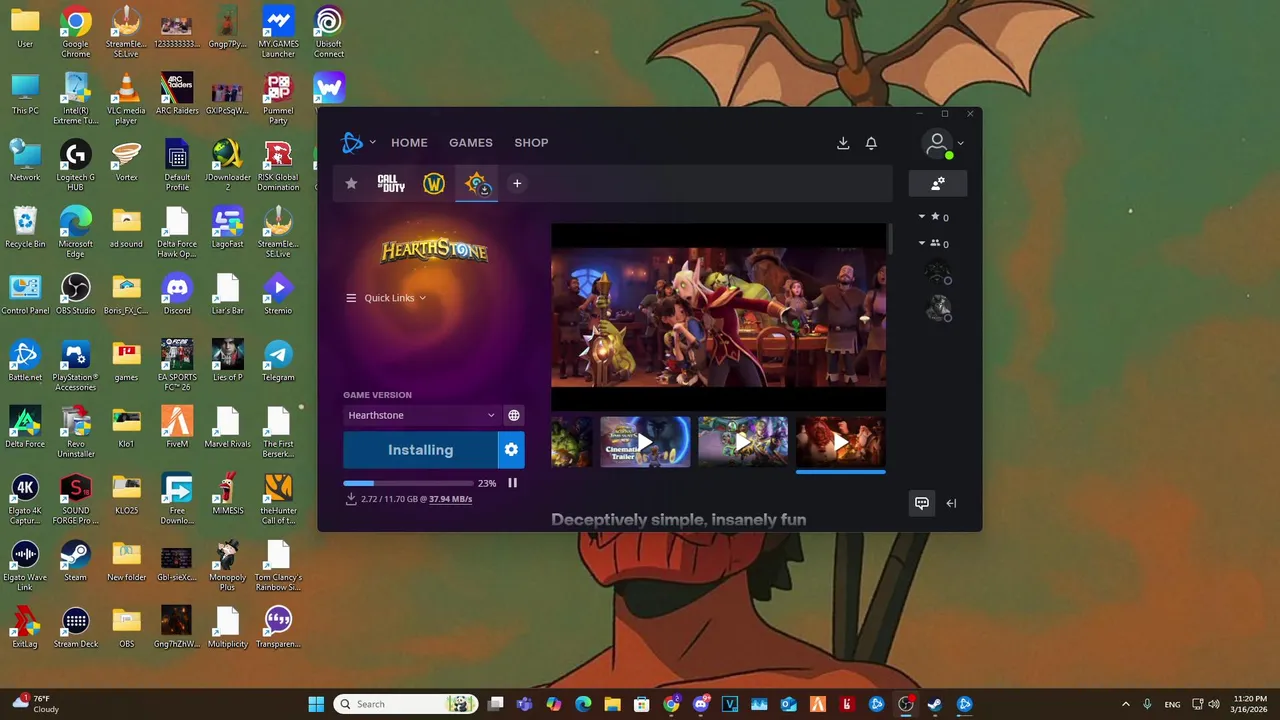
Task: Select the first offline friend avatar
Action: point(937,272)
